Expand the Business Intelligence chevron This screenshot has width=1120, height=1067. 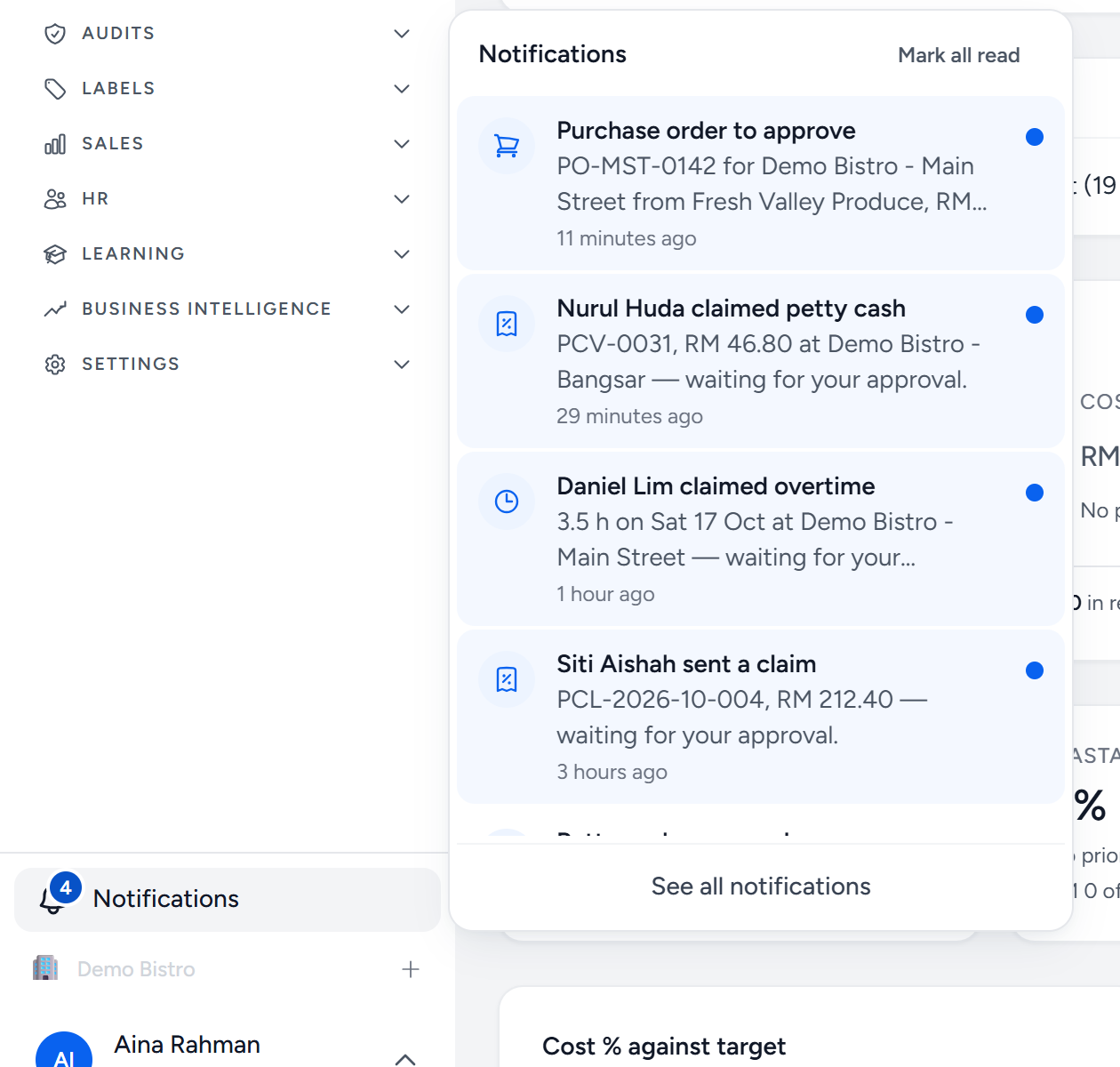402,309
